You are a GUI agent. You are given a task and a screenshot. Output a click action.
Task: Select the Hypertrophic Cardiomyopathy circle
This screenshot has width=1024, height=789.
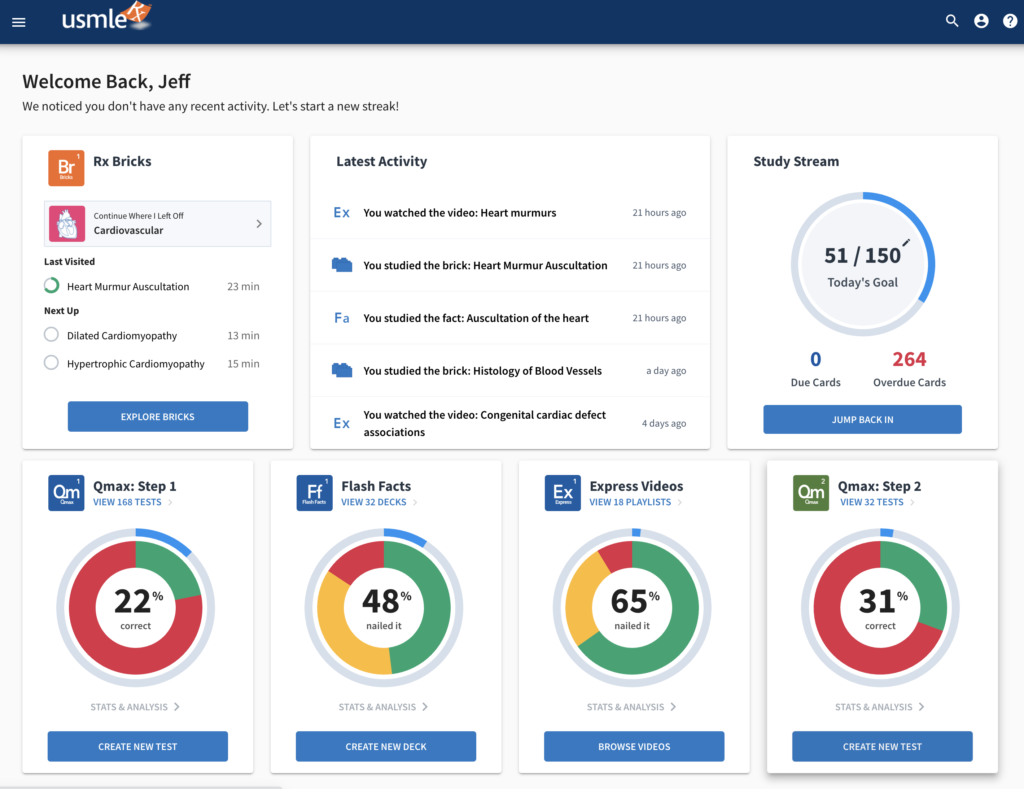point(52,363)
